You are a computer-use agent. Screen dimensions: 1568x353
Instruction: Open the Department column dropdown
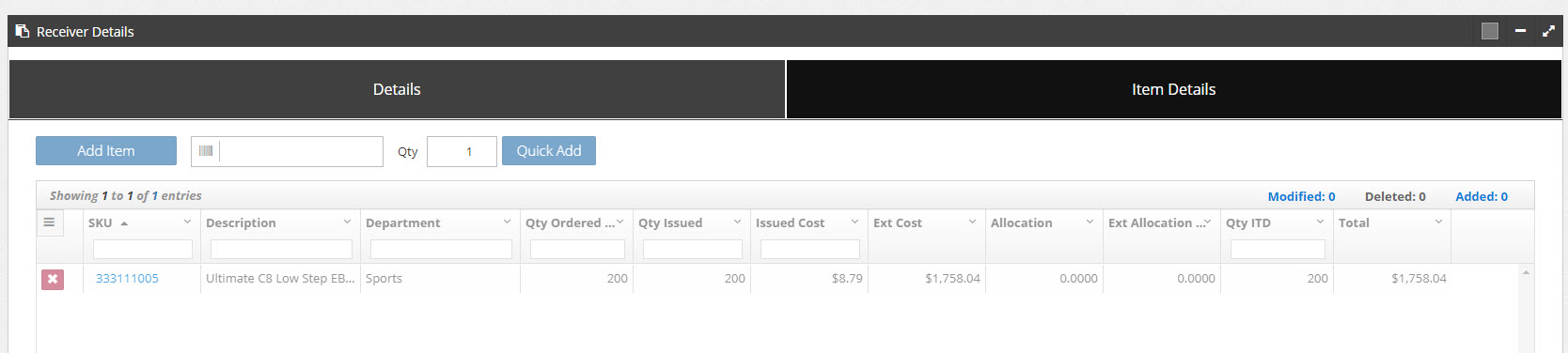tap(507, 223)
